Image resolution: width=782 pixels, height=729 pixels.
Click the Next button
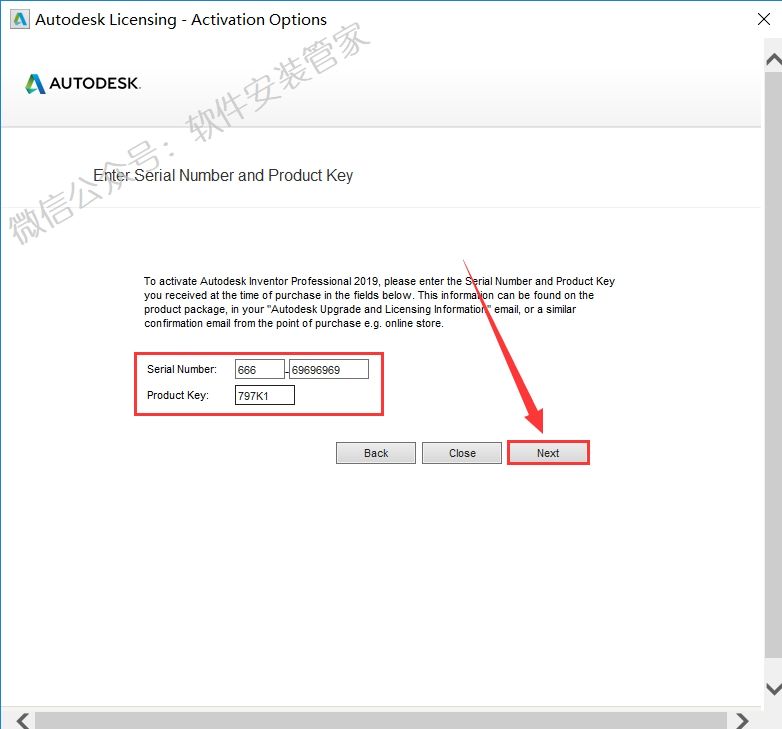tap(548, 453)
